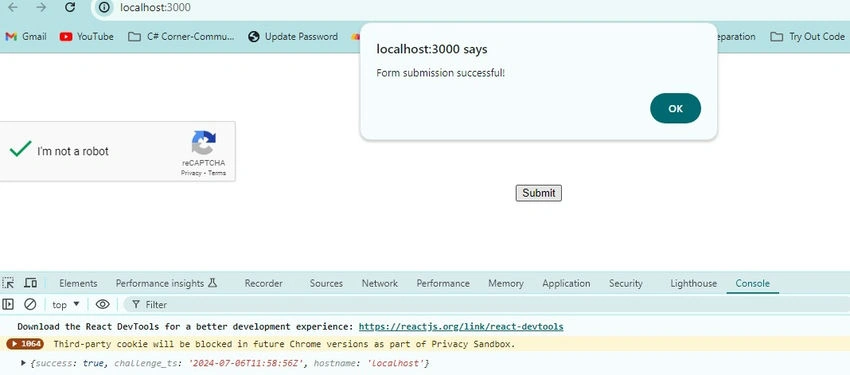Clear the console with the clear icon

30,305
